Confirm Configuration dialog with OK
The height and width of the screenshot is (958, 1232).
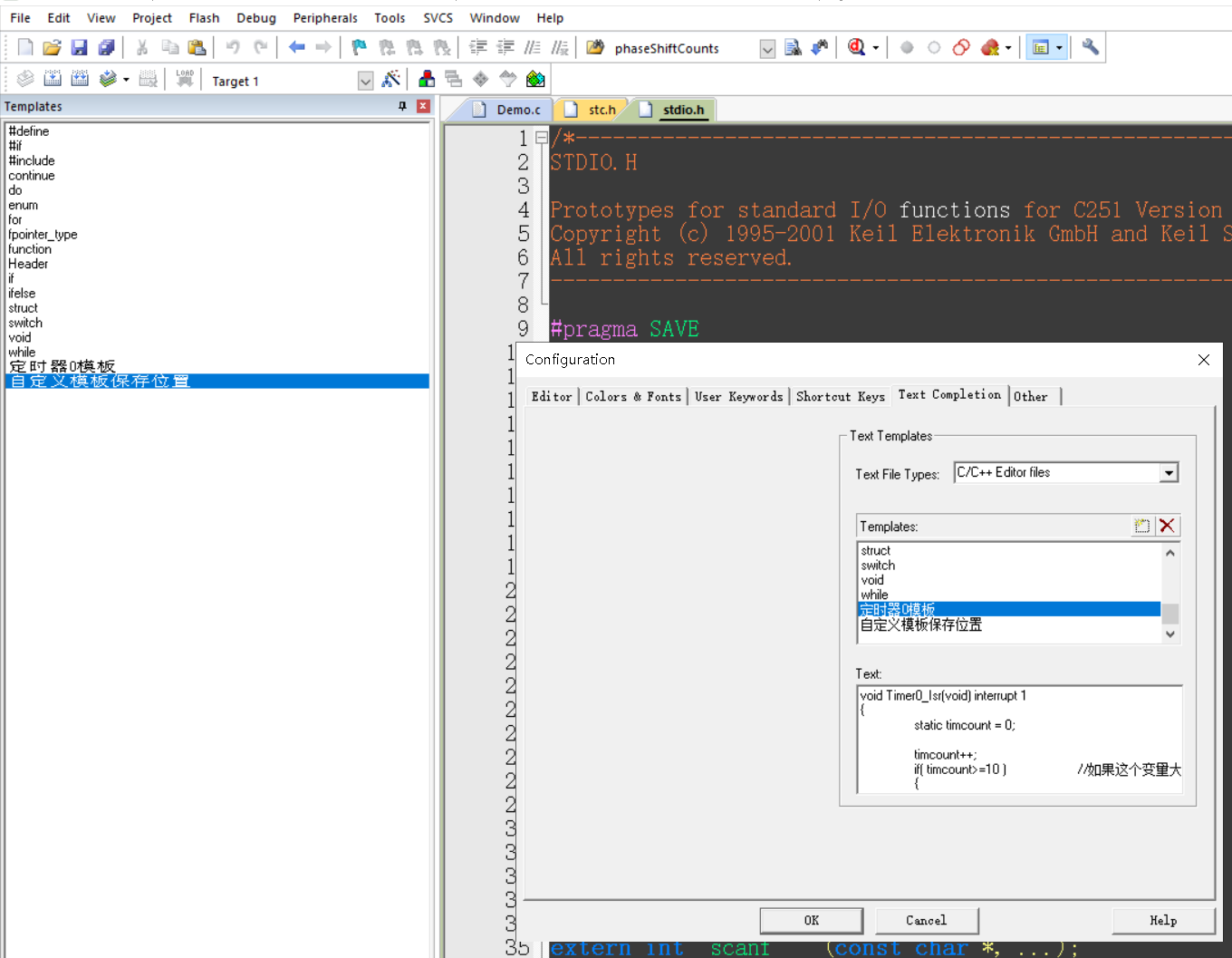812,920
